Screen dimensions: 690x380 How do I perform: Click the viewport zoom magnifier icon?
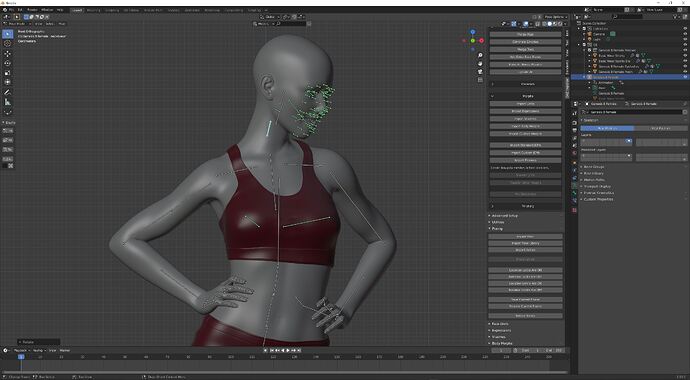480,55
